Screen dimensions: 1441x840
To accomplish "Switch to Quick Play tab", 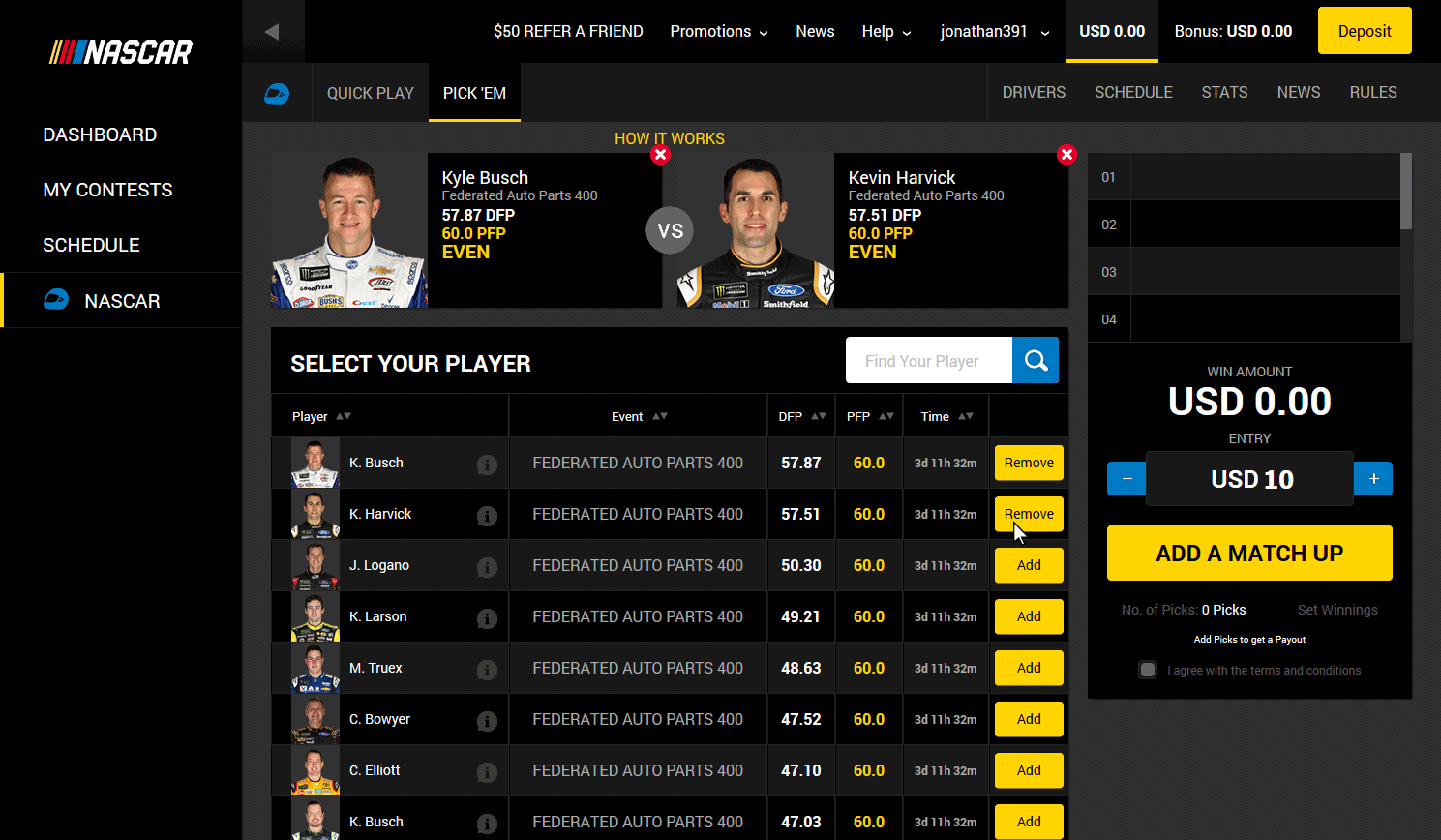I will pyautogui.click(x=371, y=93).
